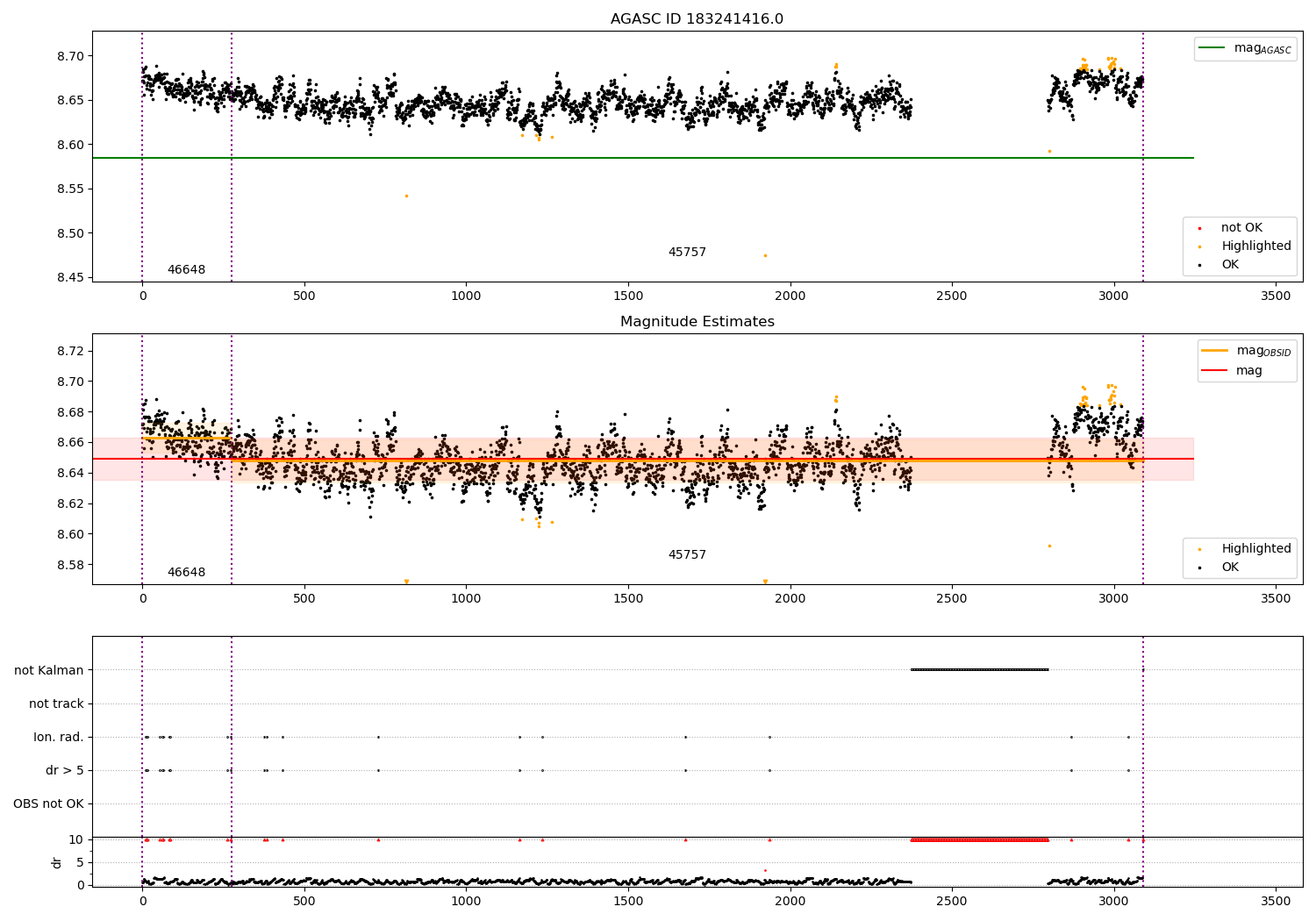Select the mag OBSID orange line legend entry
The width and height of the screenshot is (1316, 921).
(x=1247, y=351)
